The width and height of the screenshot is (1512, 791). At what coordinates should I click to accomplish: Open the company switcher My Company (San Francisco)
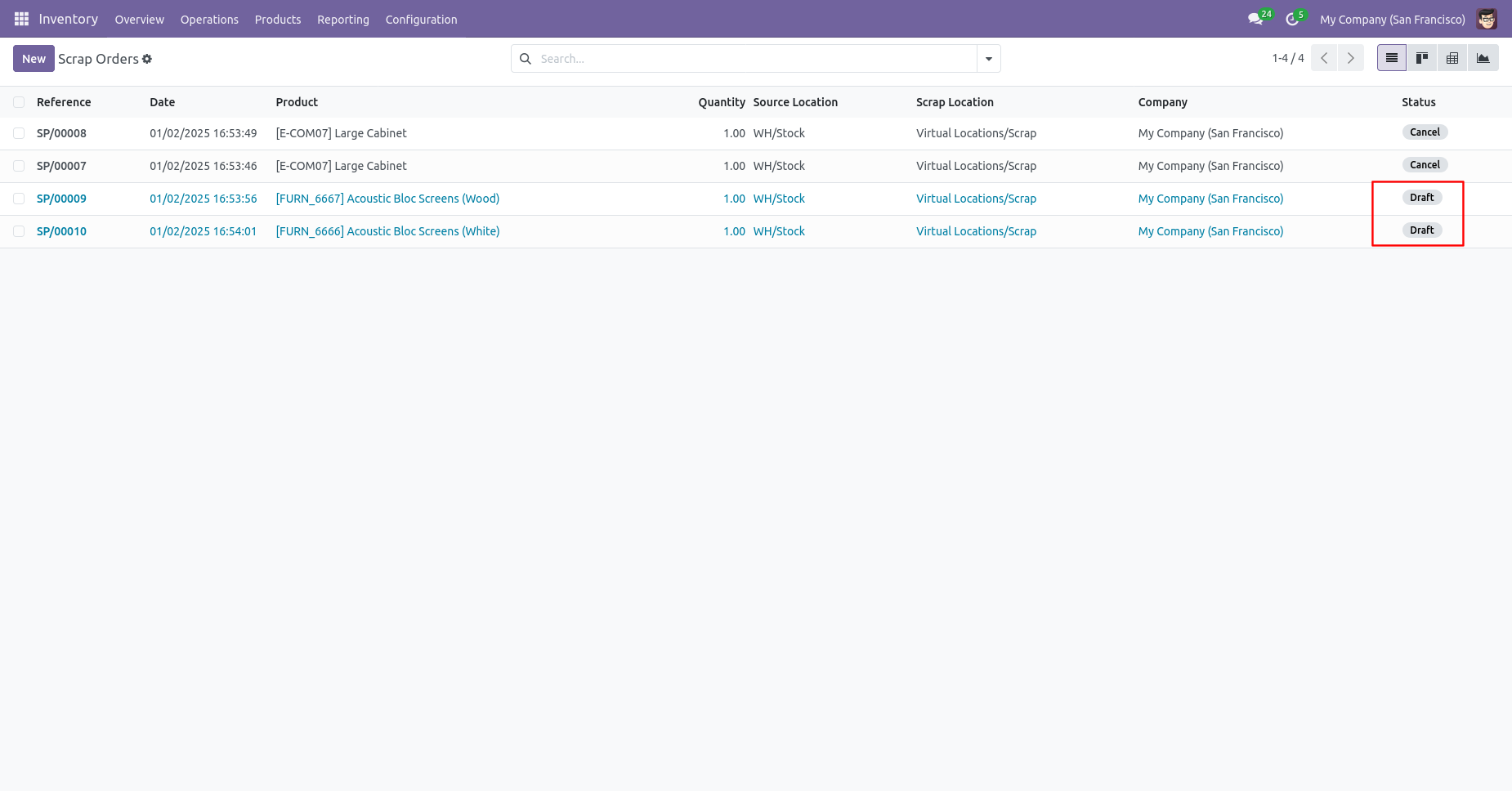pyautogui.click(x=1392, y=20)
